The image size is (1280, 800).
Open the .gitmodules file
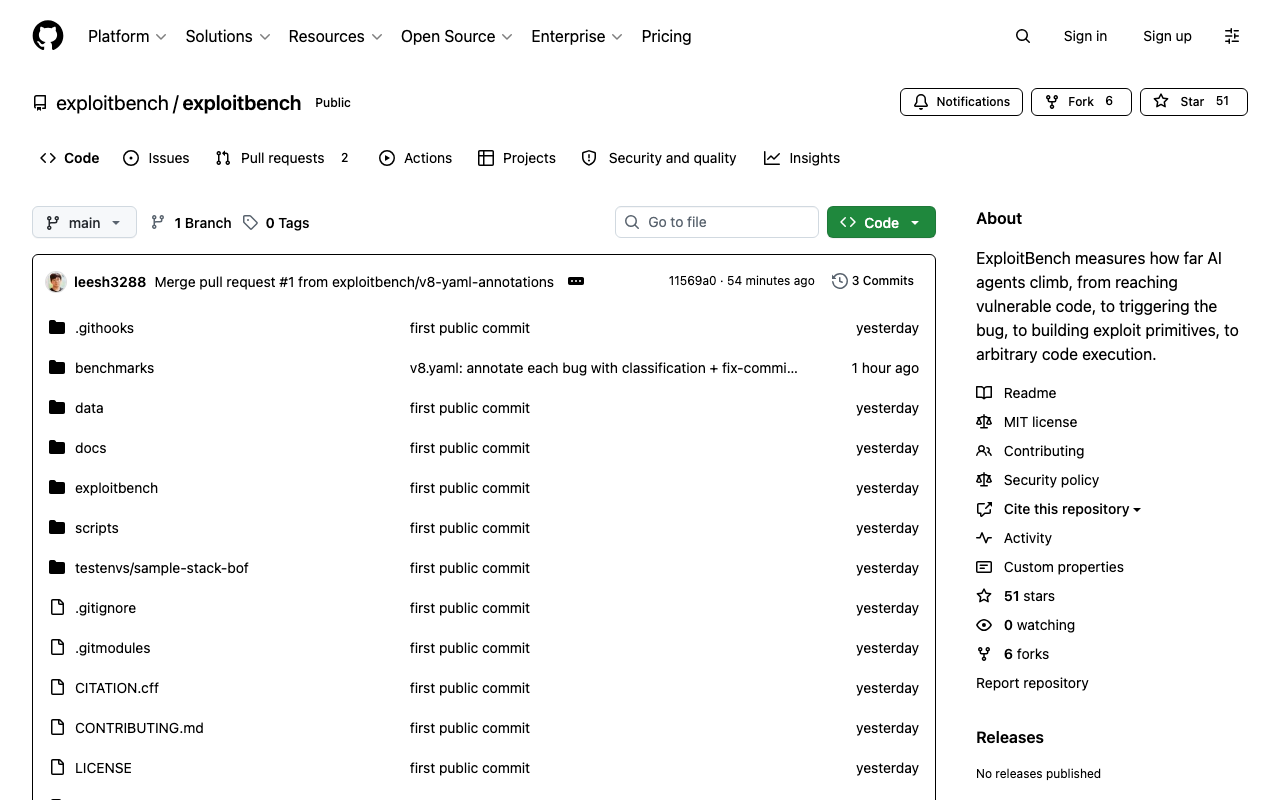(x=112, y=648)
